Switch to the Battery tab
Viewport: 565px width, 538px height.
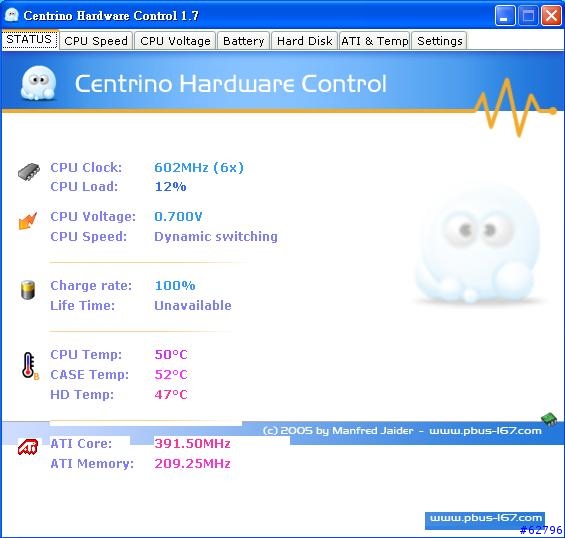pyautogui.click(x=244, y=41)
